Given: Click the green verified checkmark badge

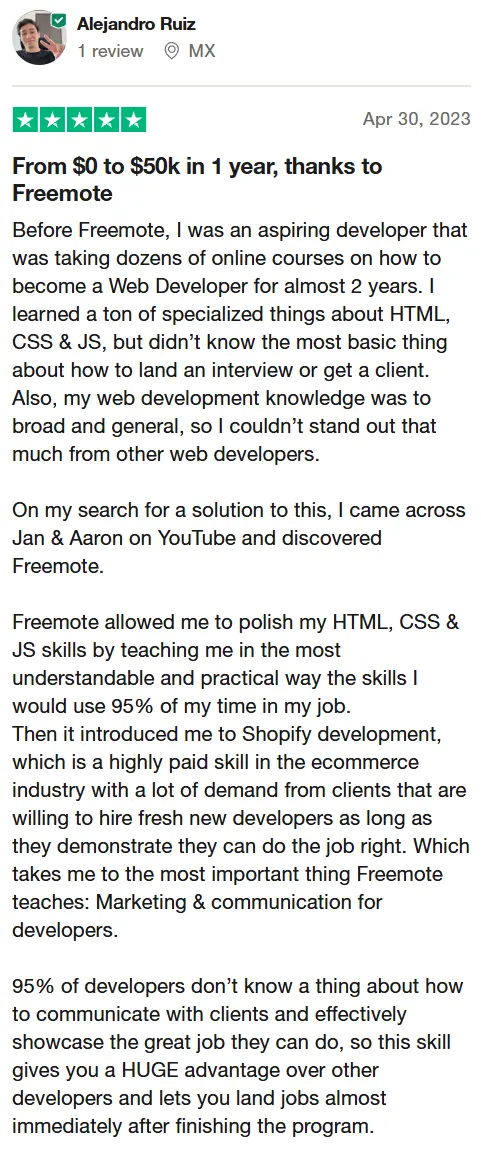Looking at the screenshot, I should tap(60, 18).
